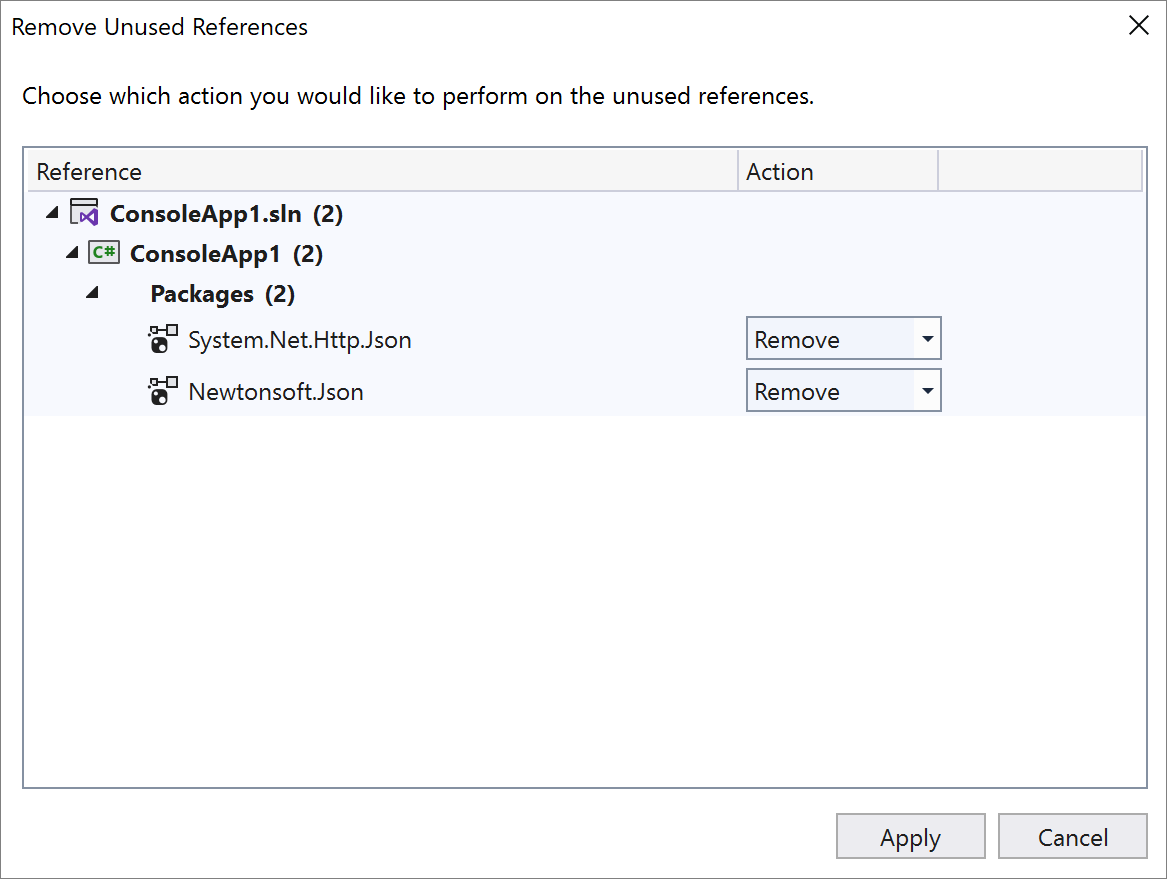The image size is (1167, 879).
Task: Click the Remove value in Newtonsoft.Json's combo box
Action: tap(797, 390)
